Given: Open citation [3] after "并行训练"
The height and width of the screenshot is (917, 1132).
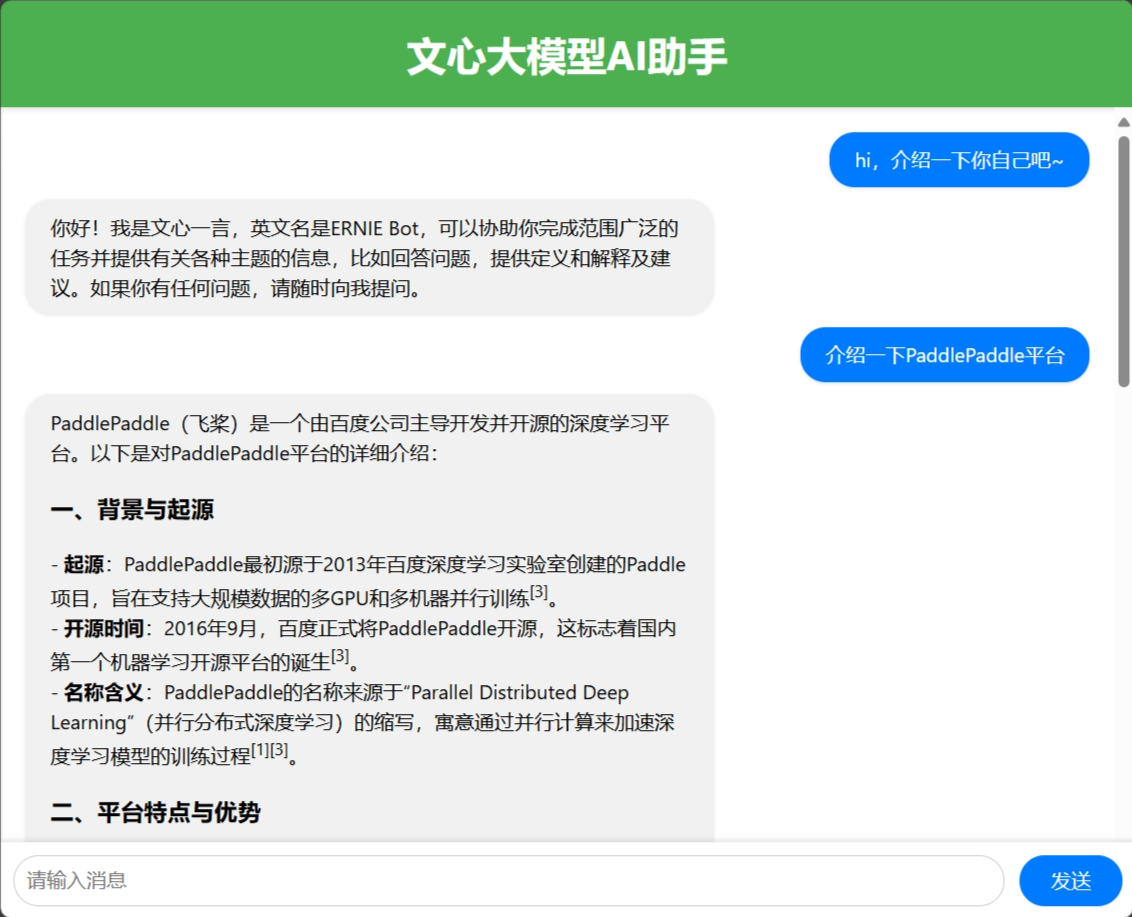Looking at the screenshot, I should point(539,592).
